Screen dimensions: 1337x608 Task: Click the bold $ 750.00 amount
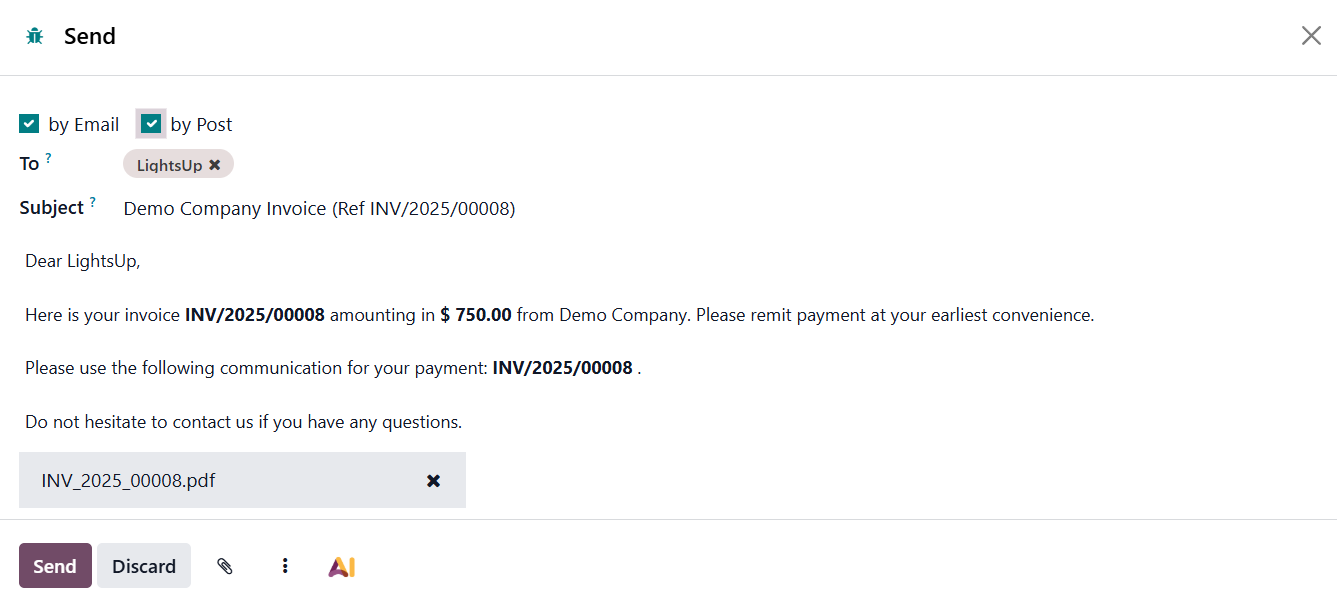click(475, 315)
